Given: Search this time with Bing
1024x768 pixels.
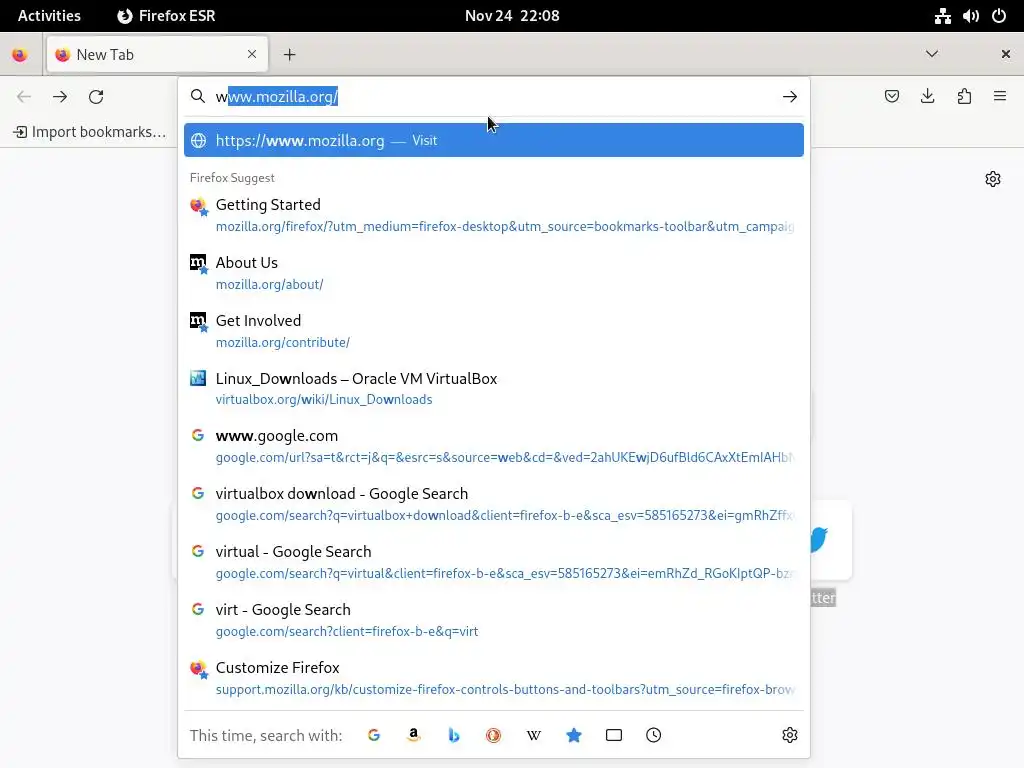Looking at the screenshot, I should (x=454, y=735).
